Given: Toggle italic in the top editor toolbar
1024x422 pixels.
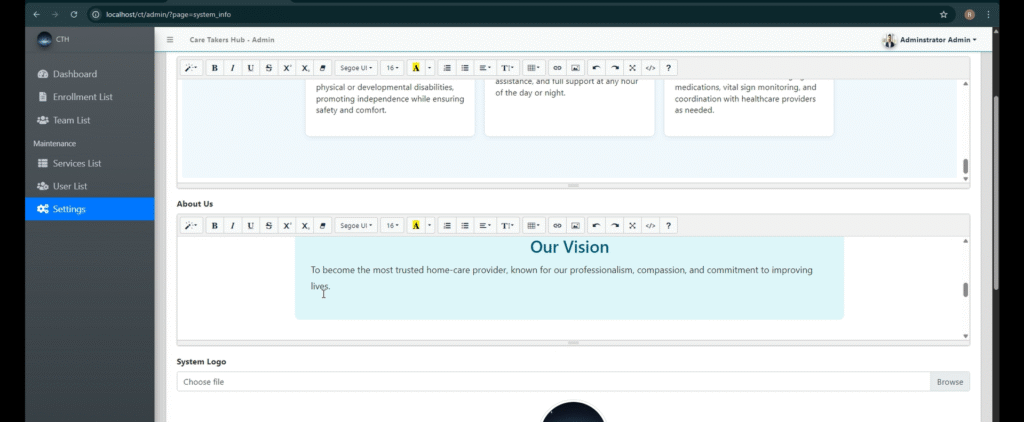Looking at the screenshot, I should (232, 67).
